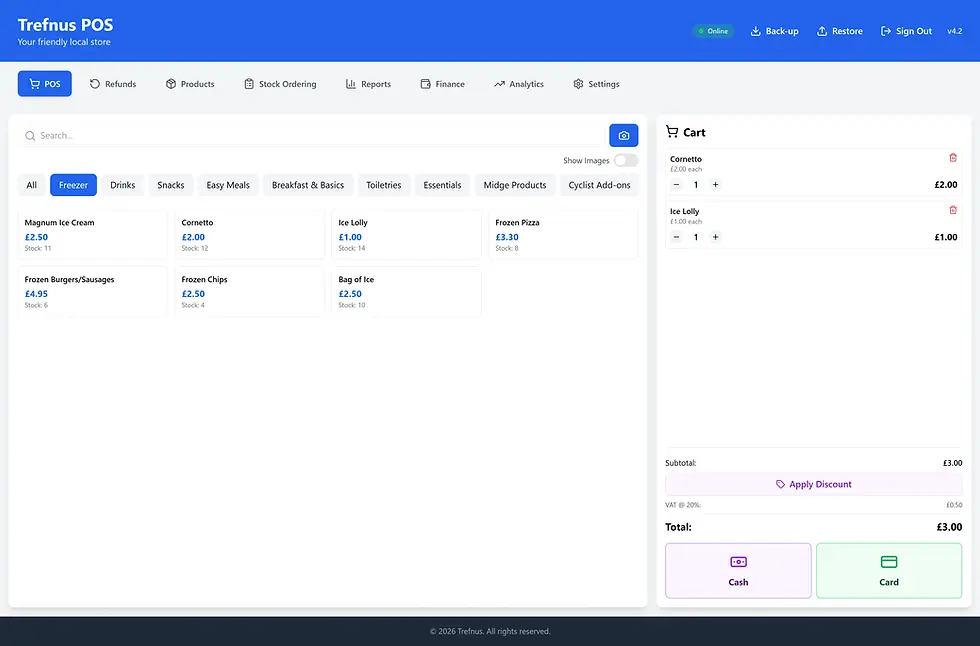Select Cyclist Add-ons category
Screen dimensions: 980x646
(x=599, y=185)
